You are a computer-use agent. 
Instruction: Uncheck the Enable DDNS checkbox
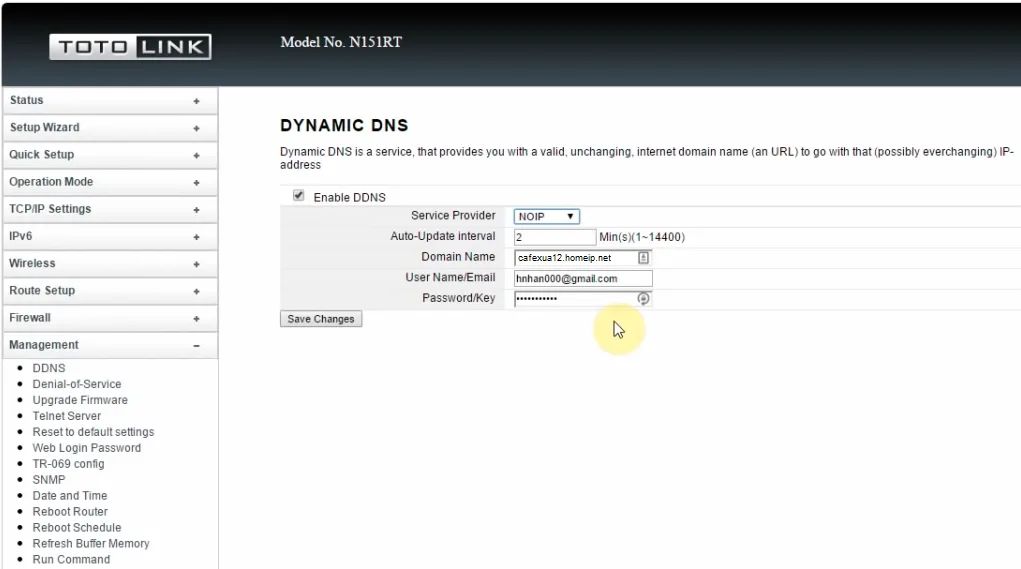[x=298, y=195]
